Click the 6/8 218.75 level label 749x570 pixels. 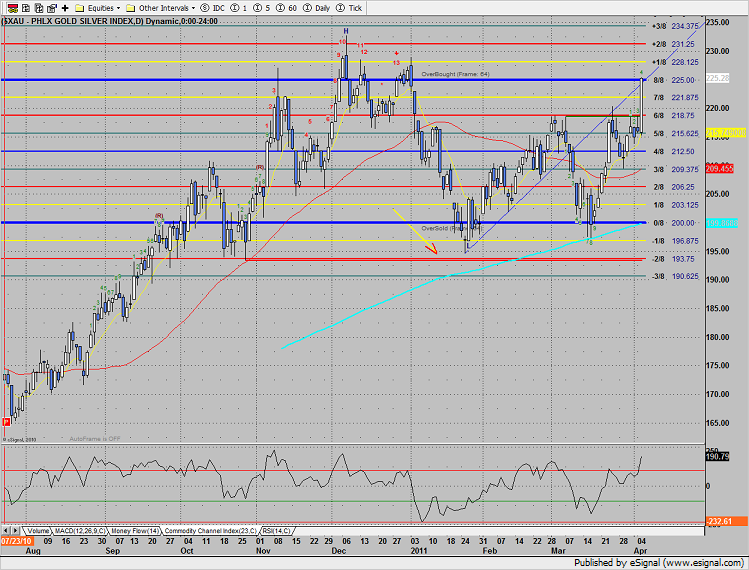(x=674, y=116)
